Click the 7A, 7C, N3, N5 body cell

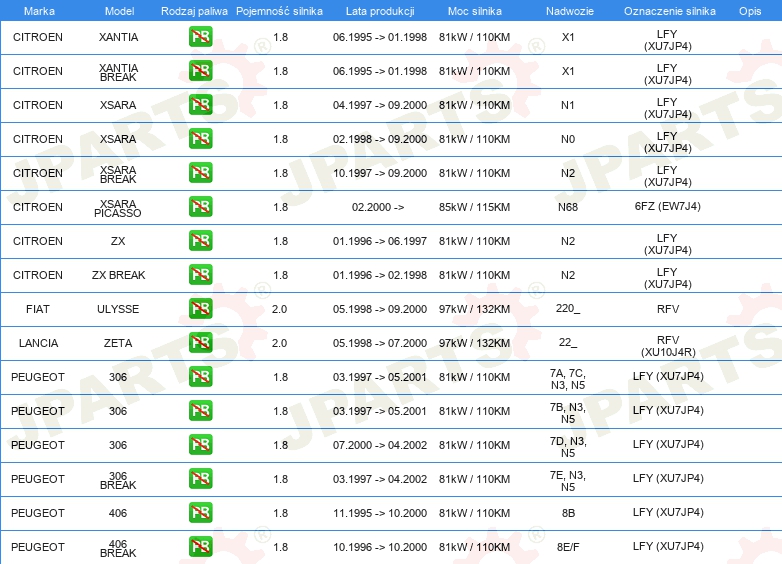pos(568,379)
